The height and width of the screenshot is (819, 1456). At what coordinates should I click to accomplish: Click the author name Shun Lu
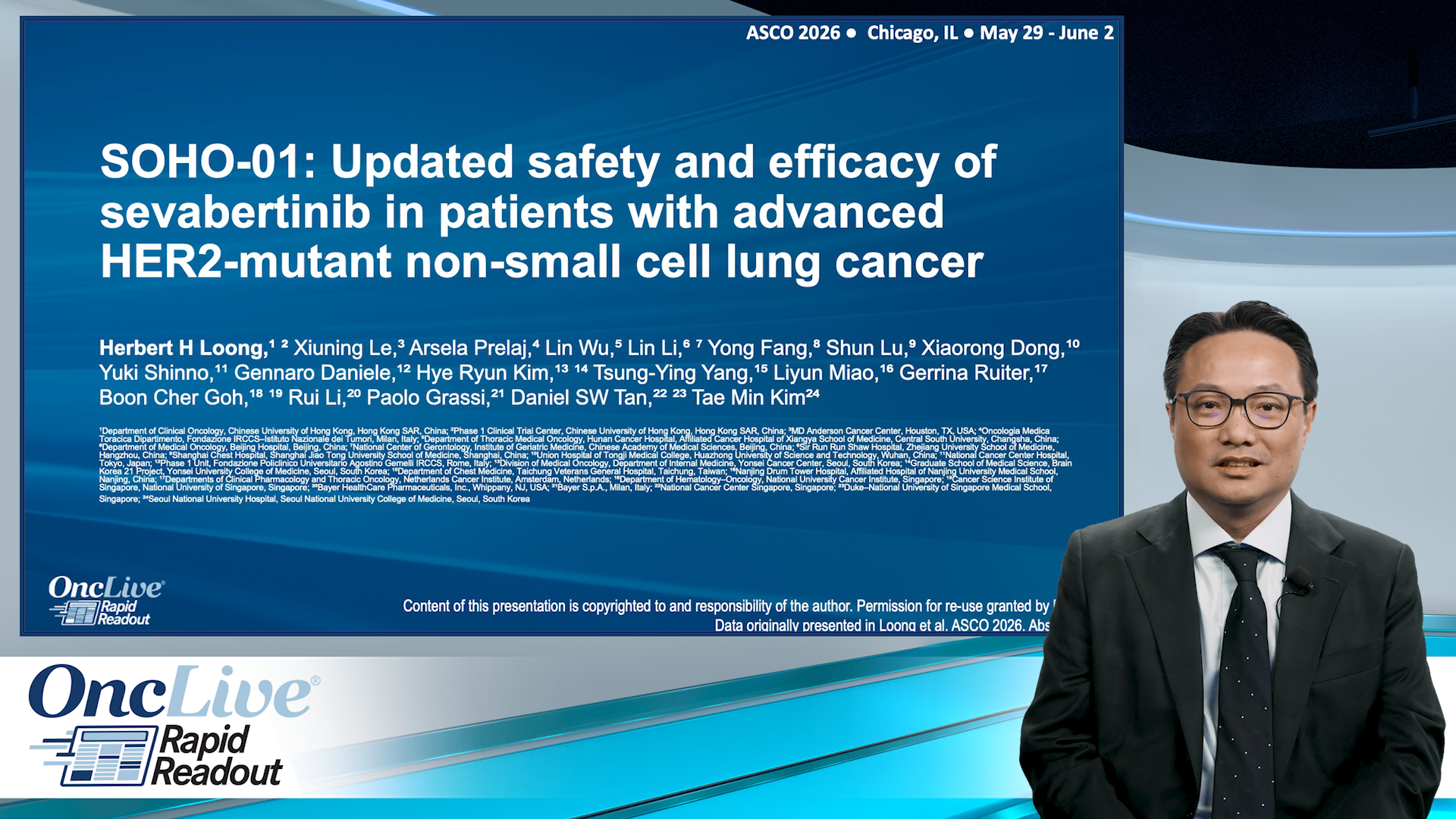[865, 348]
